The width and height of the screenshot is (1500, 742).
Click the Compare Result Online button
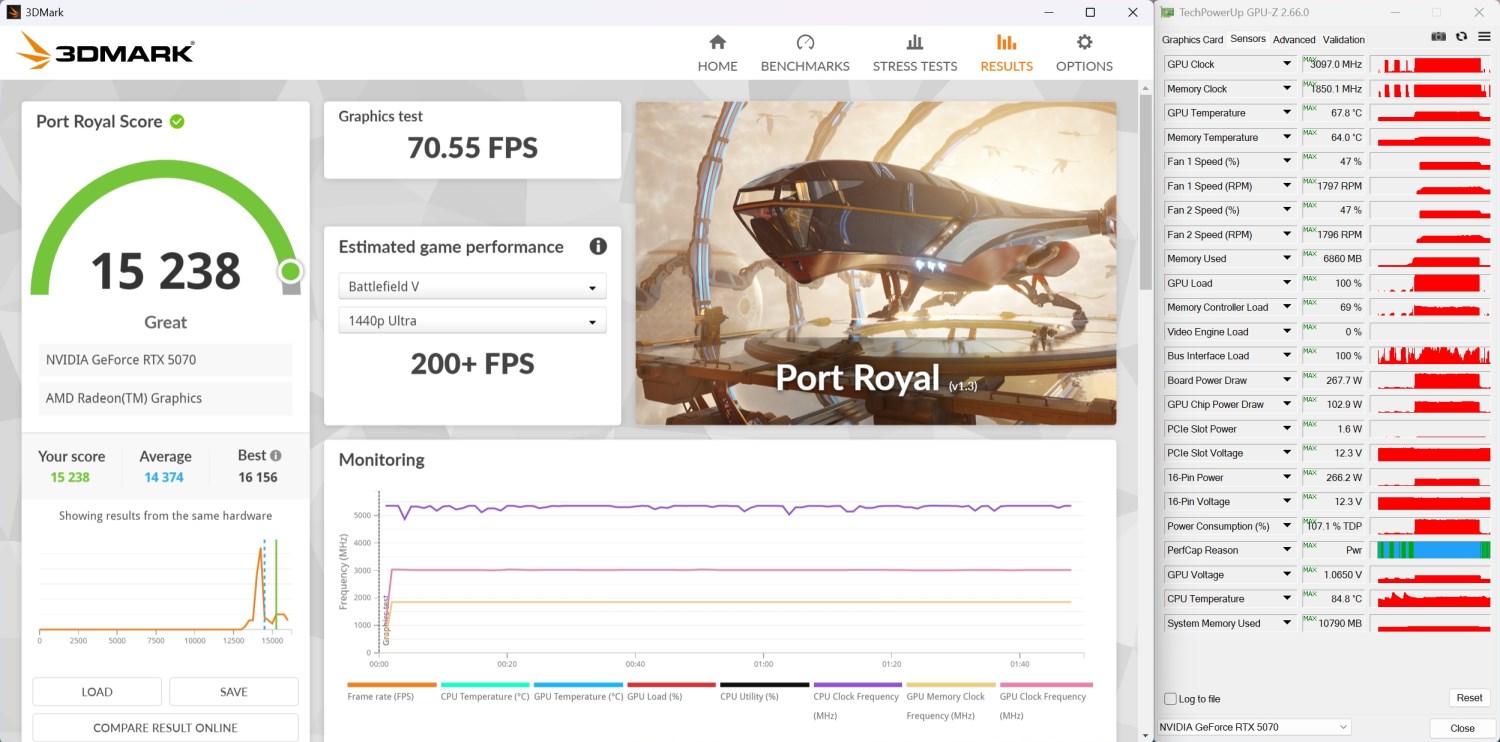(x=165, y=727)
